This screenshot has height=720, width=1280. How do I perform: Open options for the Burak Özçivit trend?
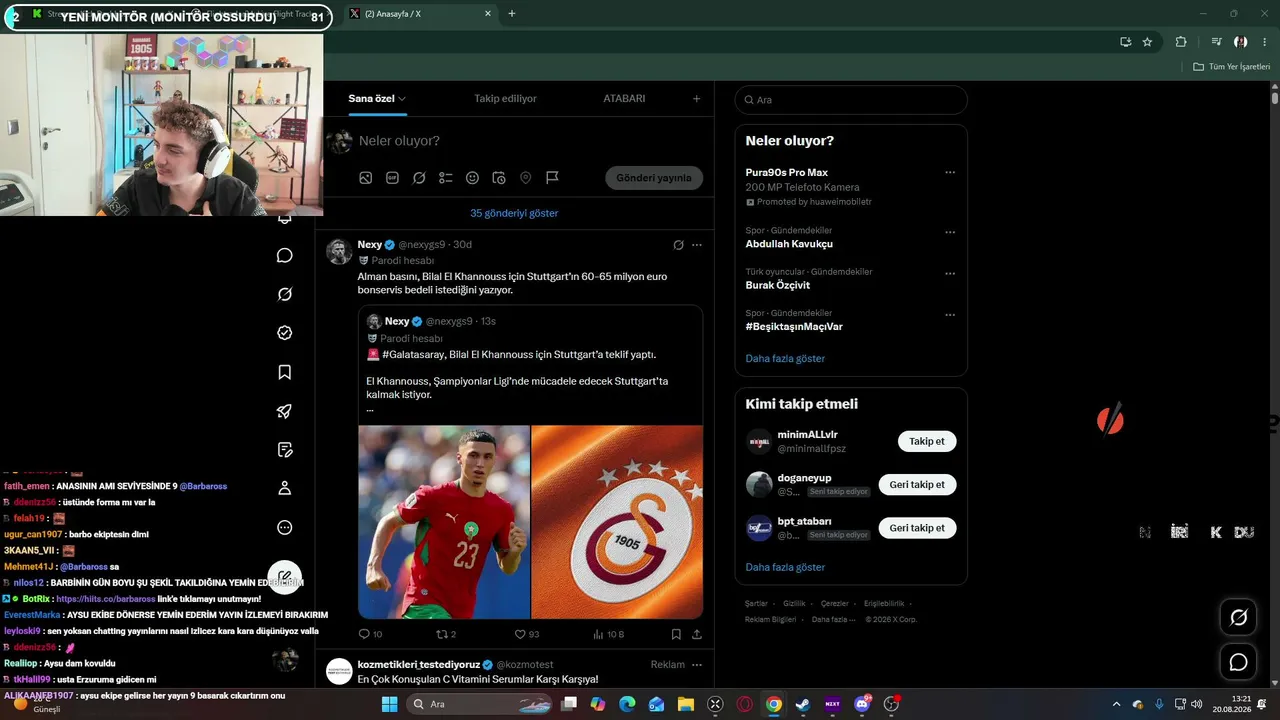tap(950, 273)
